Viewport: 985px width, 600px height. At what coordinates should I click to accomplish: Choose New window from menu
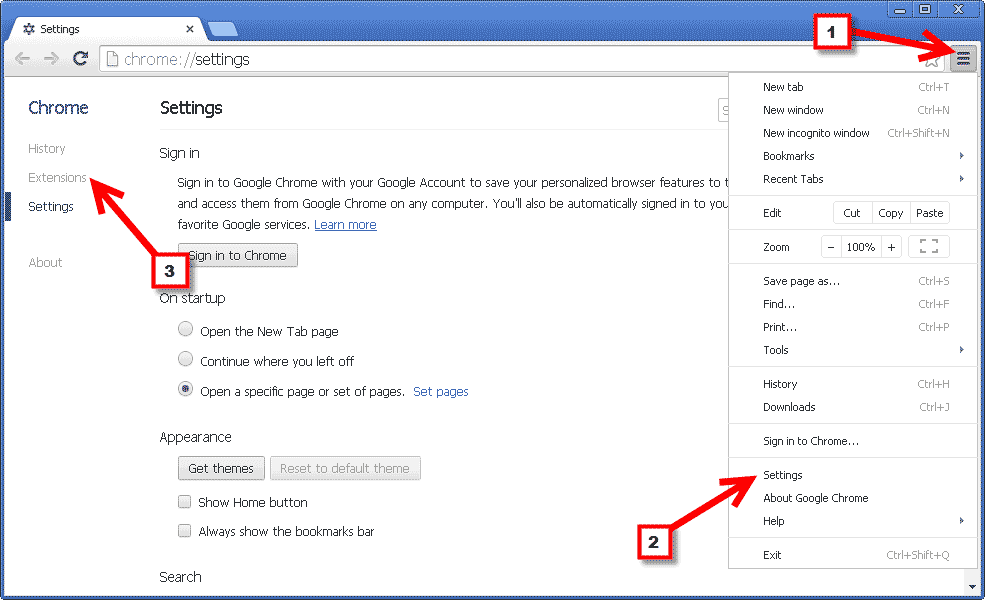pos(853,110)
